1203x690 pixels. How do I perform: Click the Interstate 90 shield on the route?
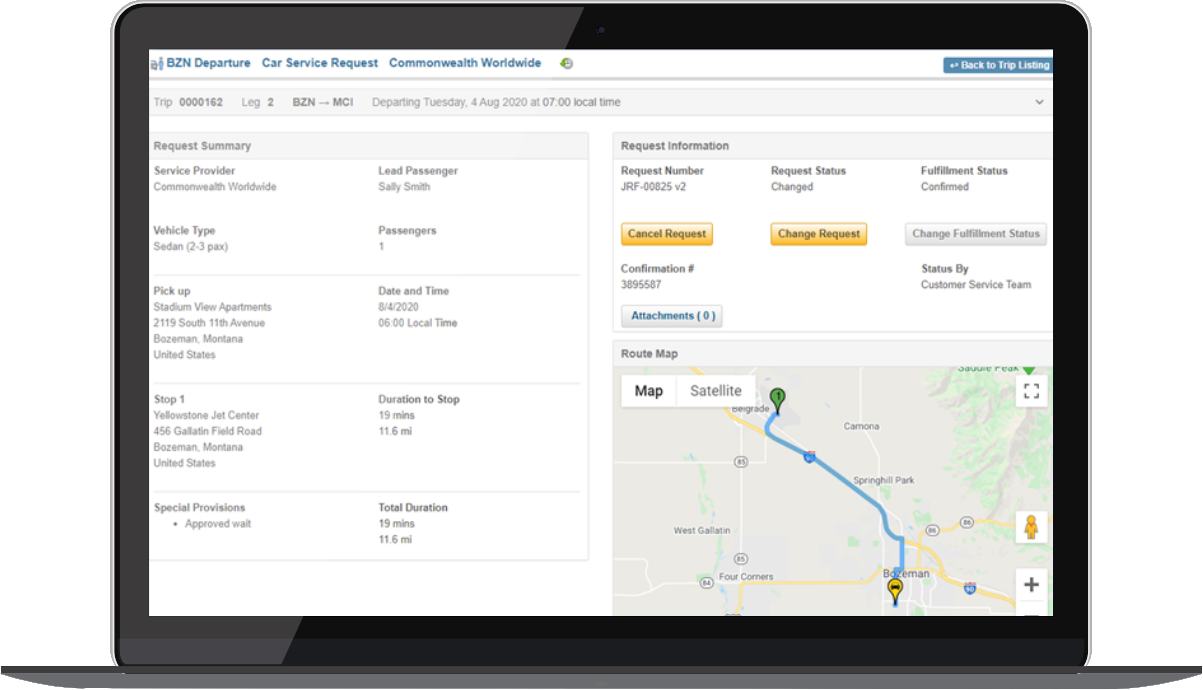pos(809,456)
